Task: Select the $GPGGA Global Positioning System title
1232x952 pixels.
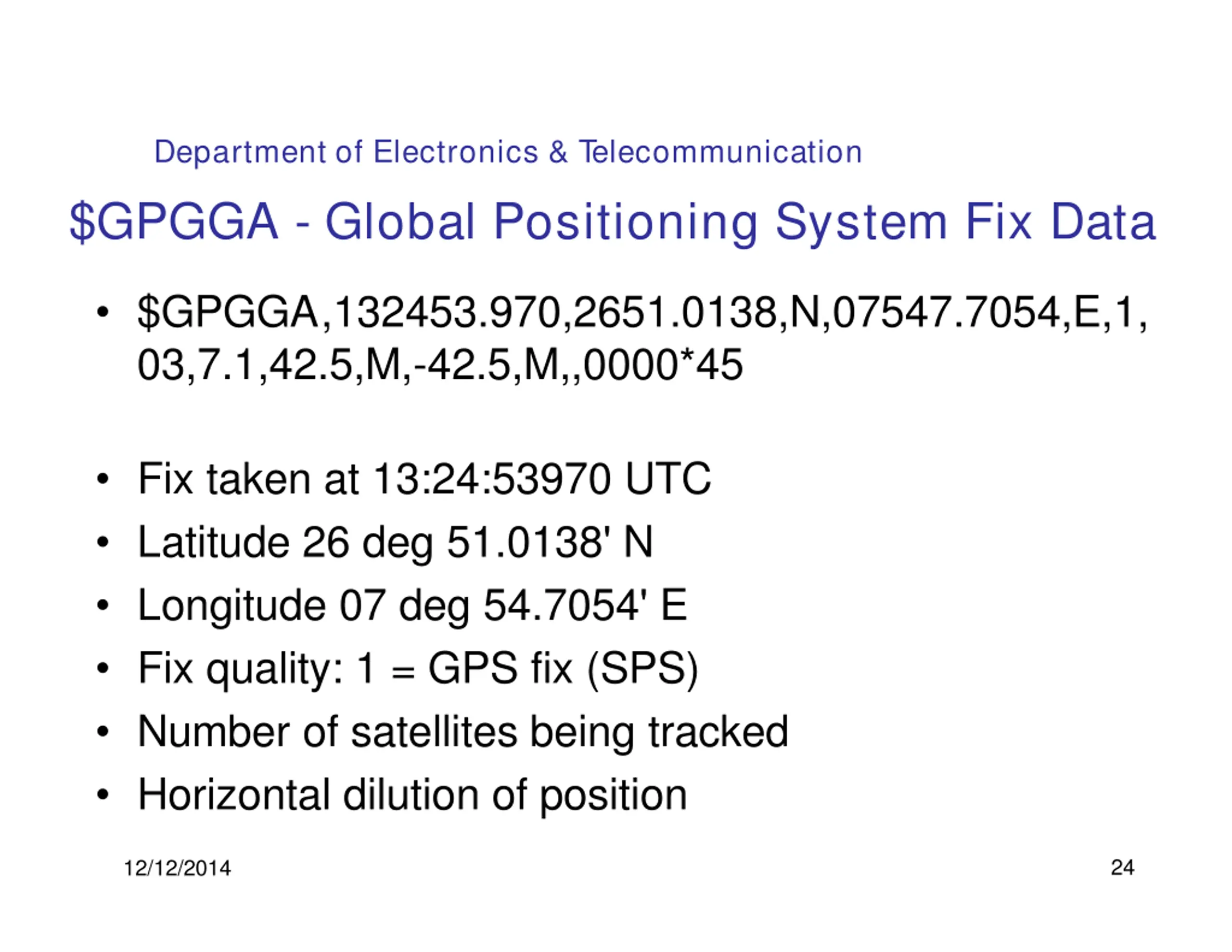Action: [613, 222]
